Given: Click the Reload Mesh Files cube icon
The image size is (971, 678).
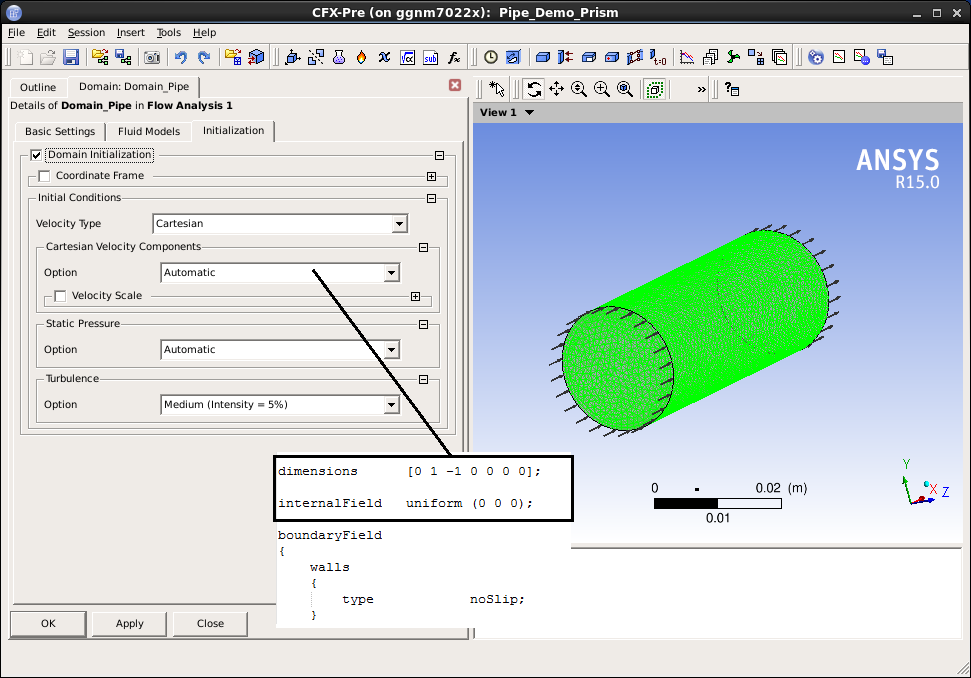Looking at the screenshot, I should 256,58.
